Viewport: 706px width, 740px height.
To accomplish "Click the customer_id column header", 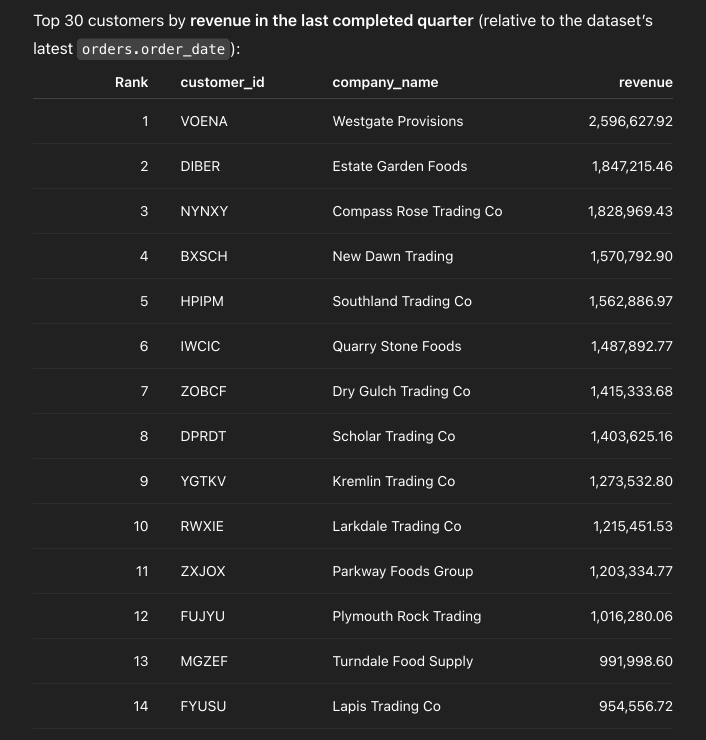I will click(x=222, y=82).
